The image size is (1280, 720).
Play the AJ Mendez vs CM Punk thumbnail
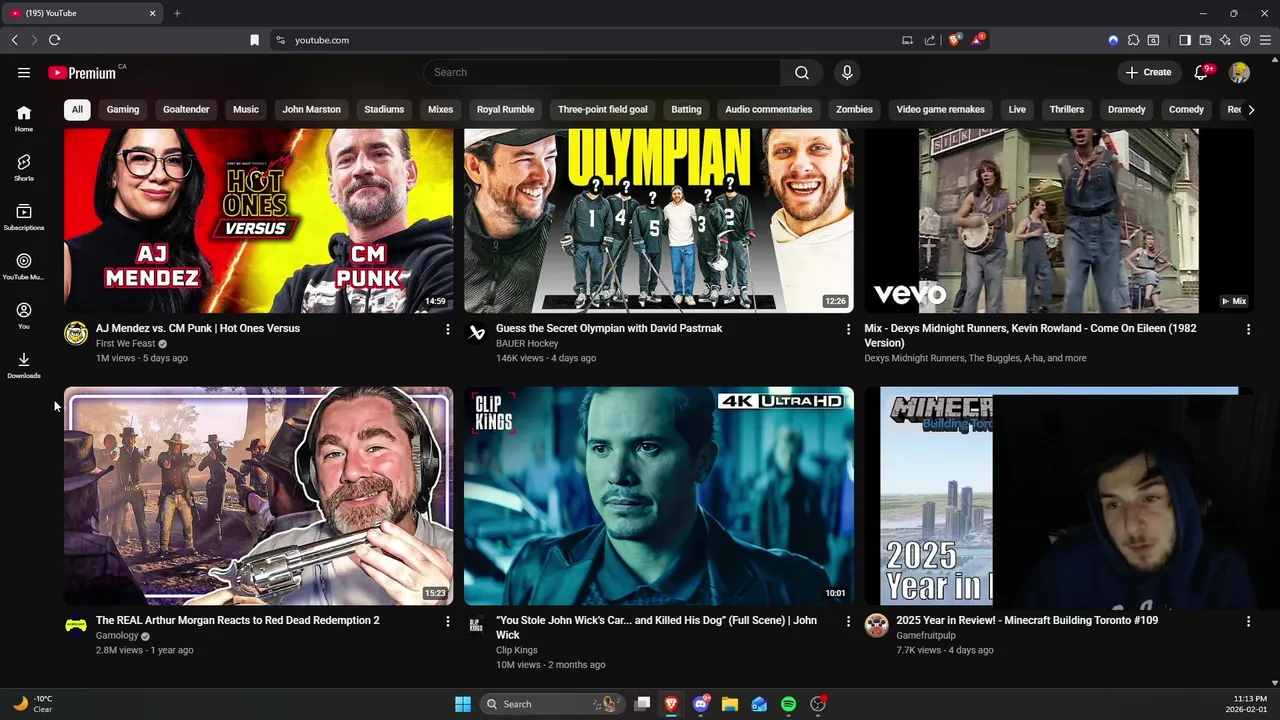pos(259,220)
